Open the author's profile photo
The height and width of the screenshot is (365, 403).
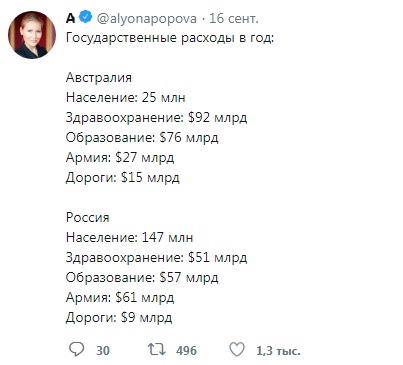pos(32,35)
